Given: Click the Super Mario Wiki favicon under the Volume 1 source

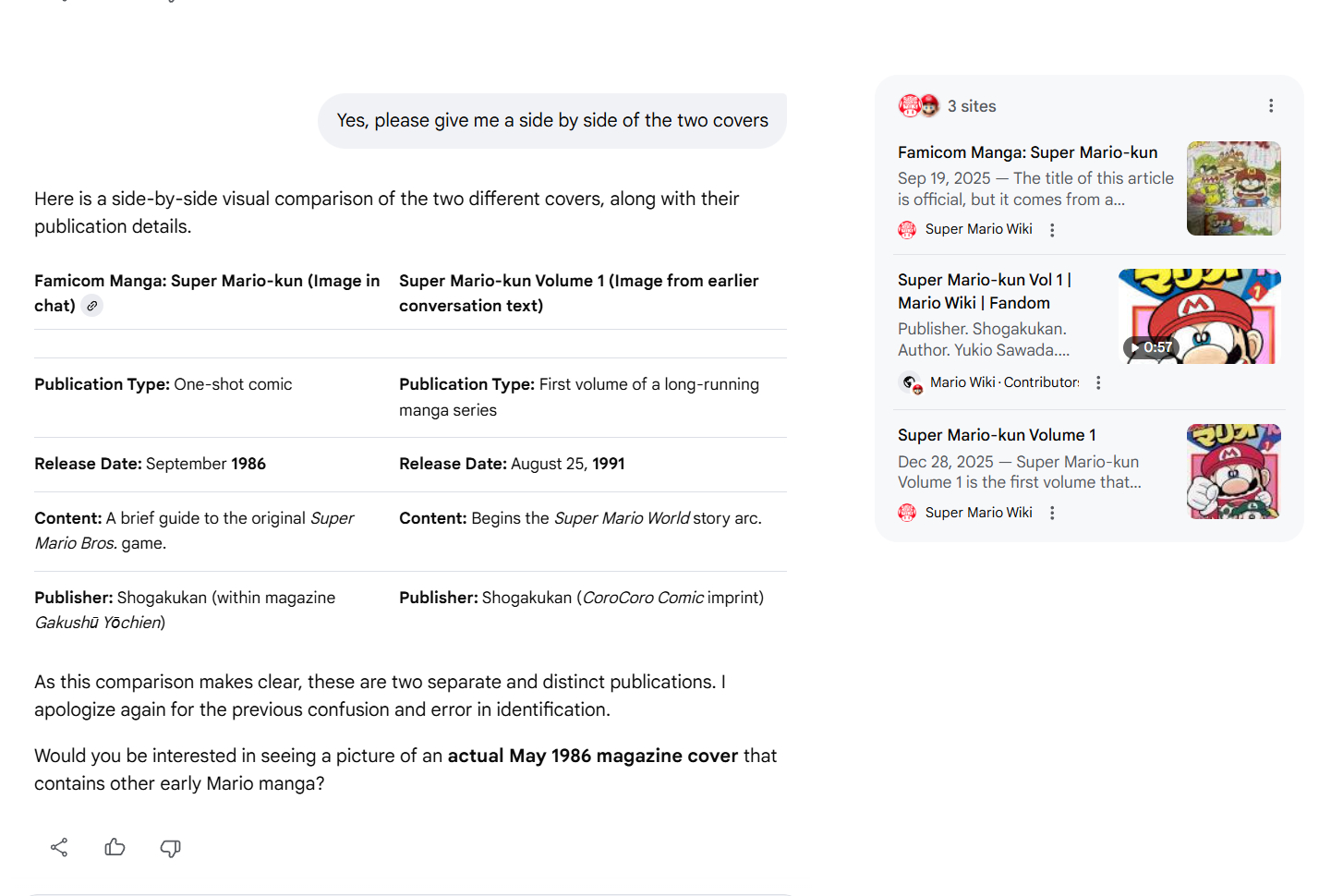Looking at the screenshot, I should [907, 513].
